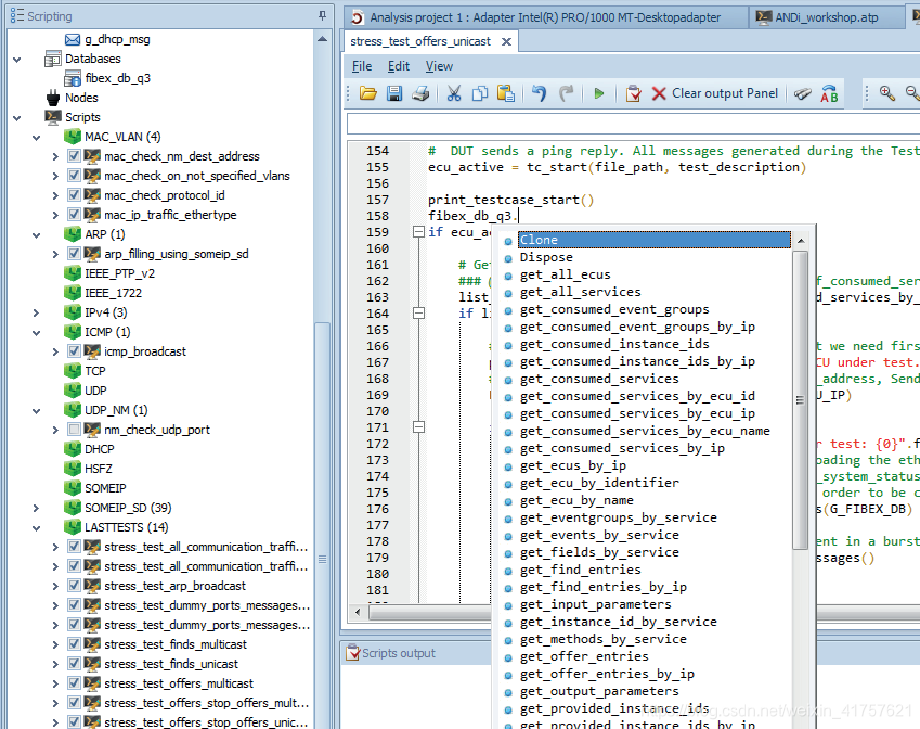
Task: Click the checklist validate icon in toolbar
Action: (x=633, y=93)
